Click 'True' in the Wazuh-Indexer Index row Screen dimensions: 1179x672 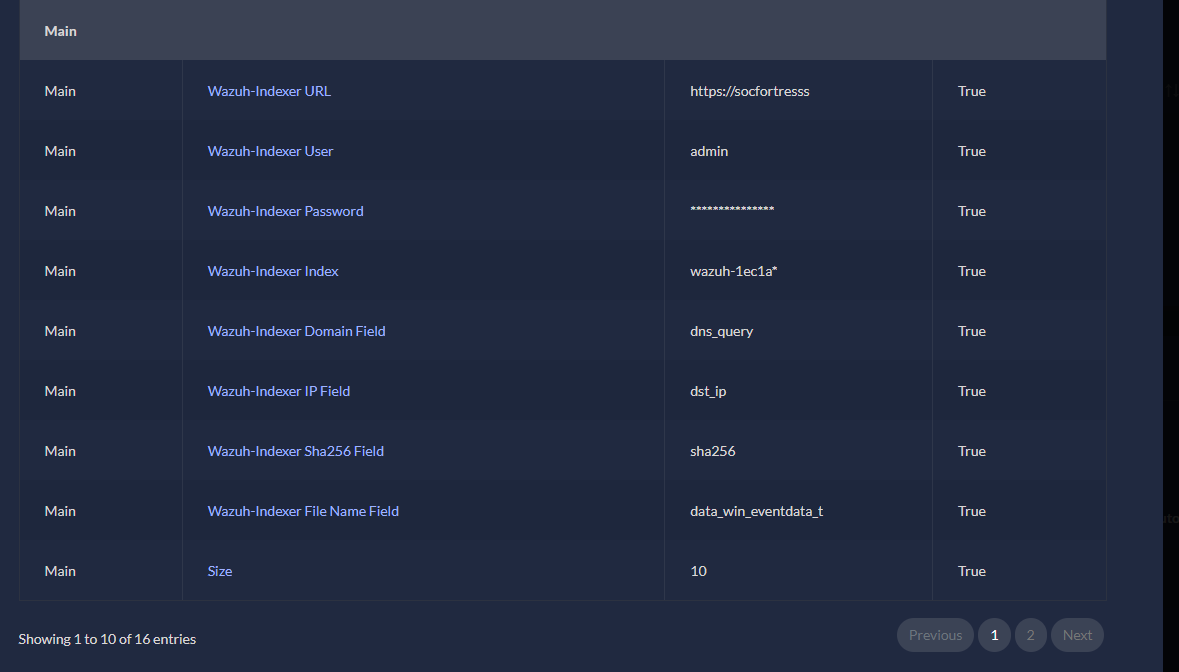[x=971, y=271]
